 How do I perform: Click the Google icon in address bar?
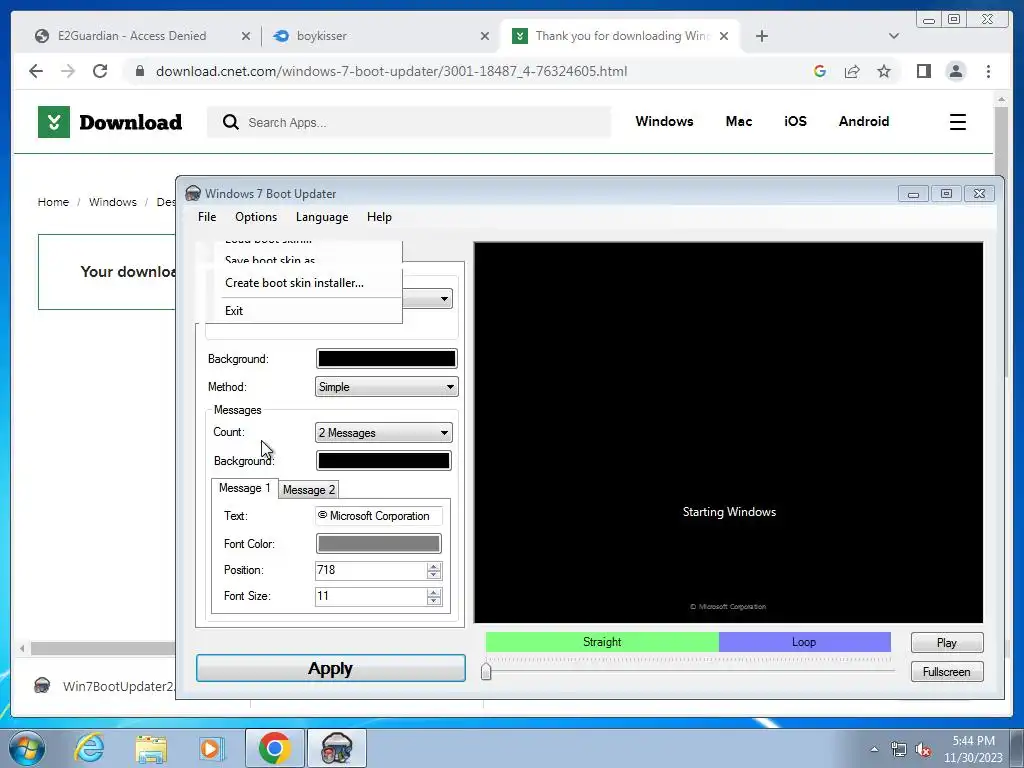820,71
